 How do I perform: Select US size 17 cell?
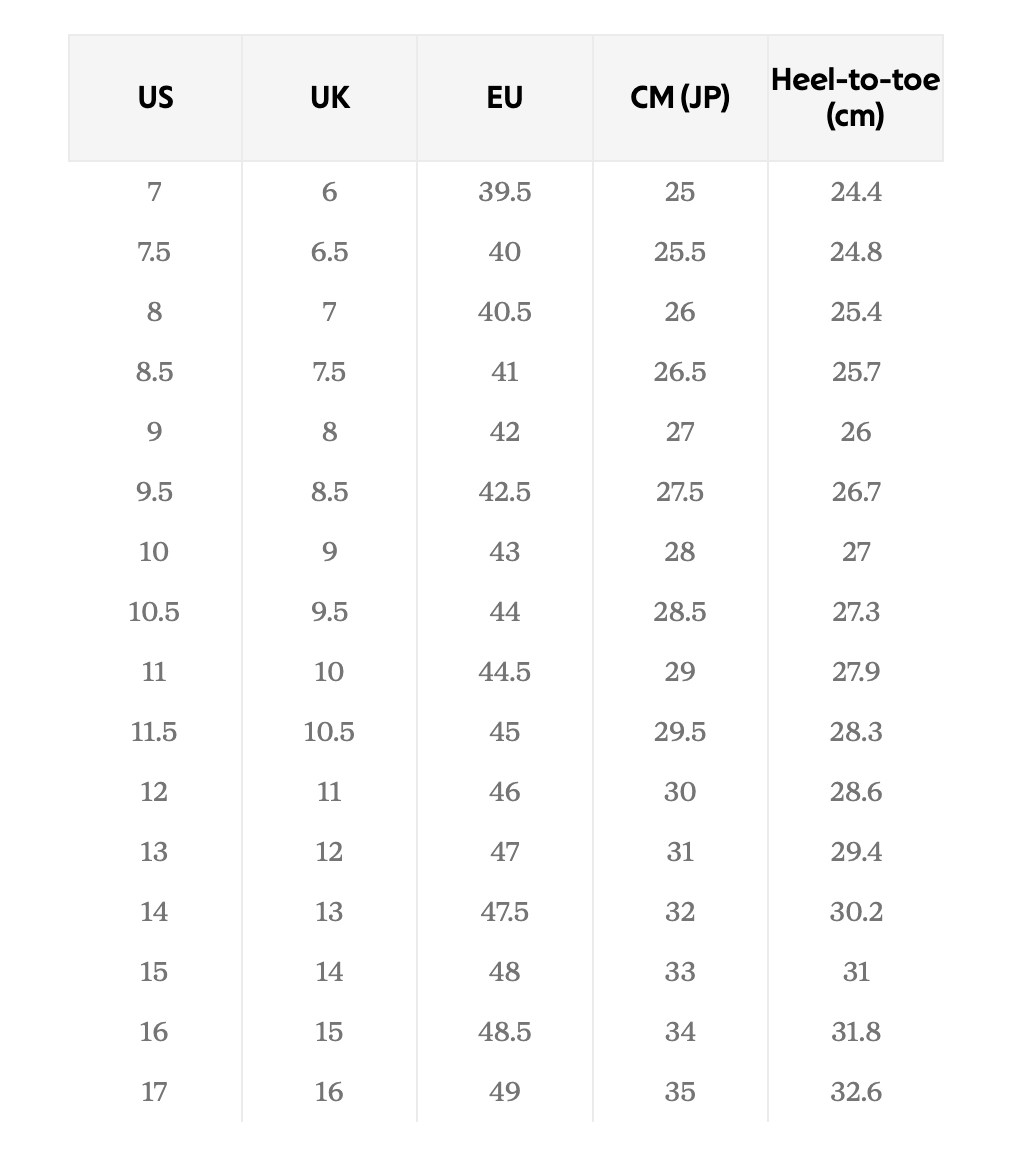point(155,1092)
